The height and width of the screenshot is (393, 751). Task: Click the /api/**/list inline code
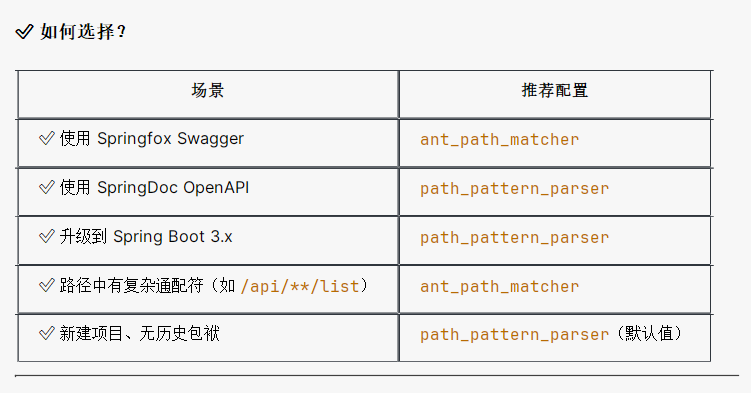click(x=300, y=286)
